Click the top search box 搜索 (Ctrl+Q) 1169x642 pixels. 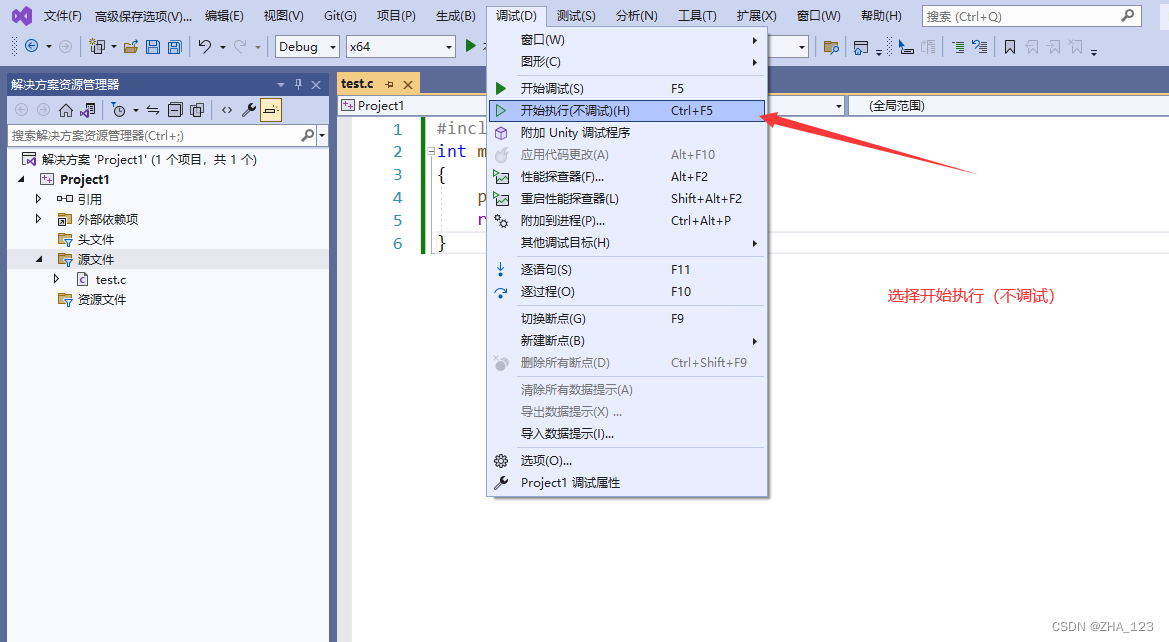[1031, 16]
